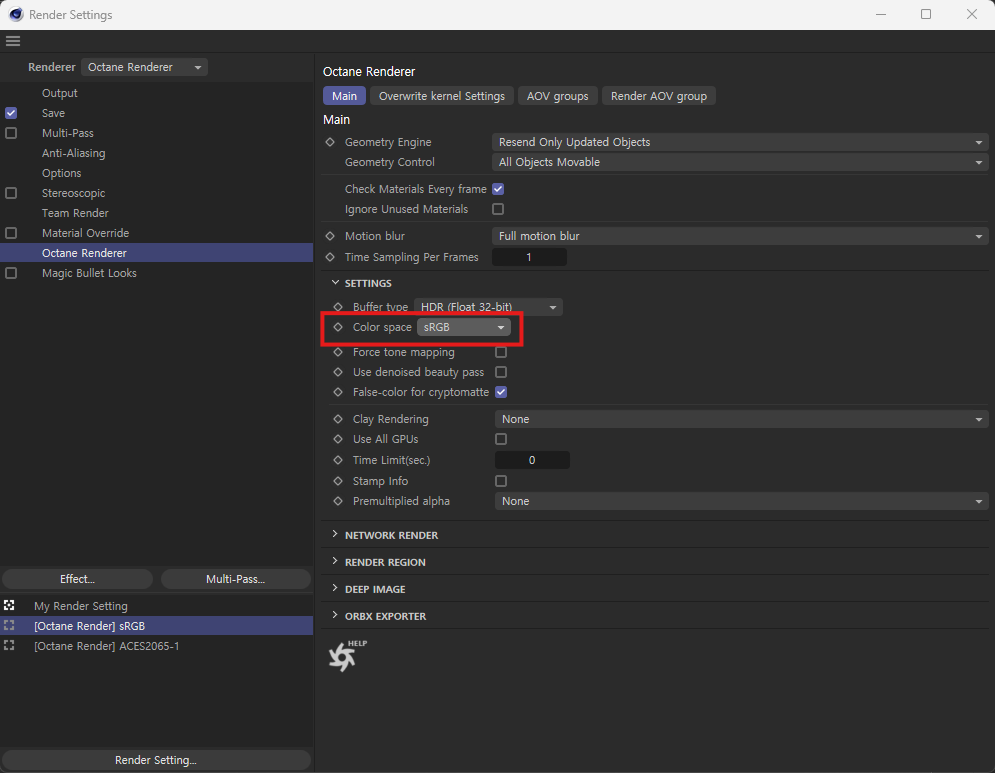995x773 pixels.
Task: Click the Effect... button
Action: 77,579
